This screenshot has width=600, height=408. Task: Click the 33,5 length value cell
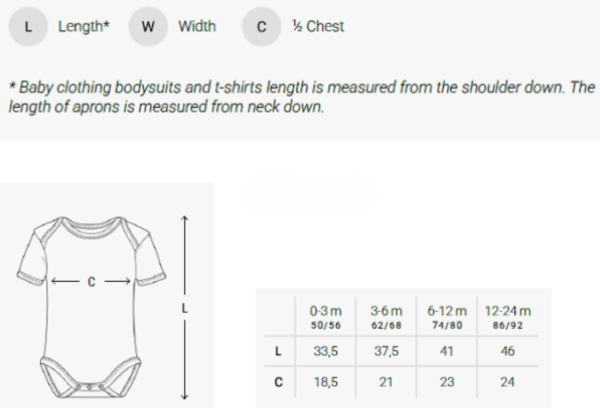[x=321, y=351]
